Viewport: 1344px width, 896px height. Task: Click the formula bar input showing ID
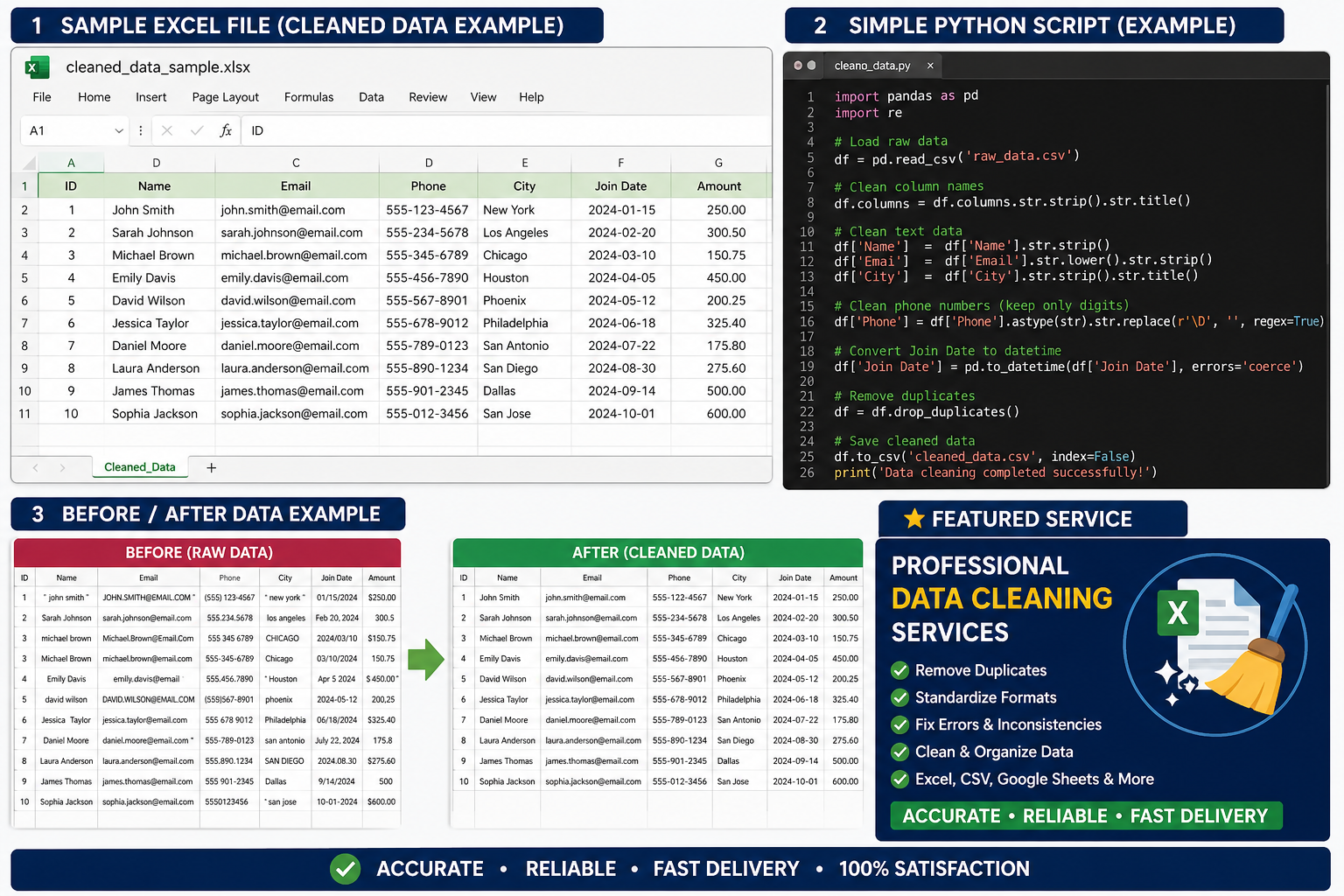pos(503,130)
